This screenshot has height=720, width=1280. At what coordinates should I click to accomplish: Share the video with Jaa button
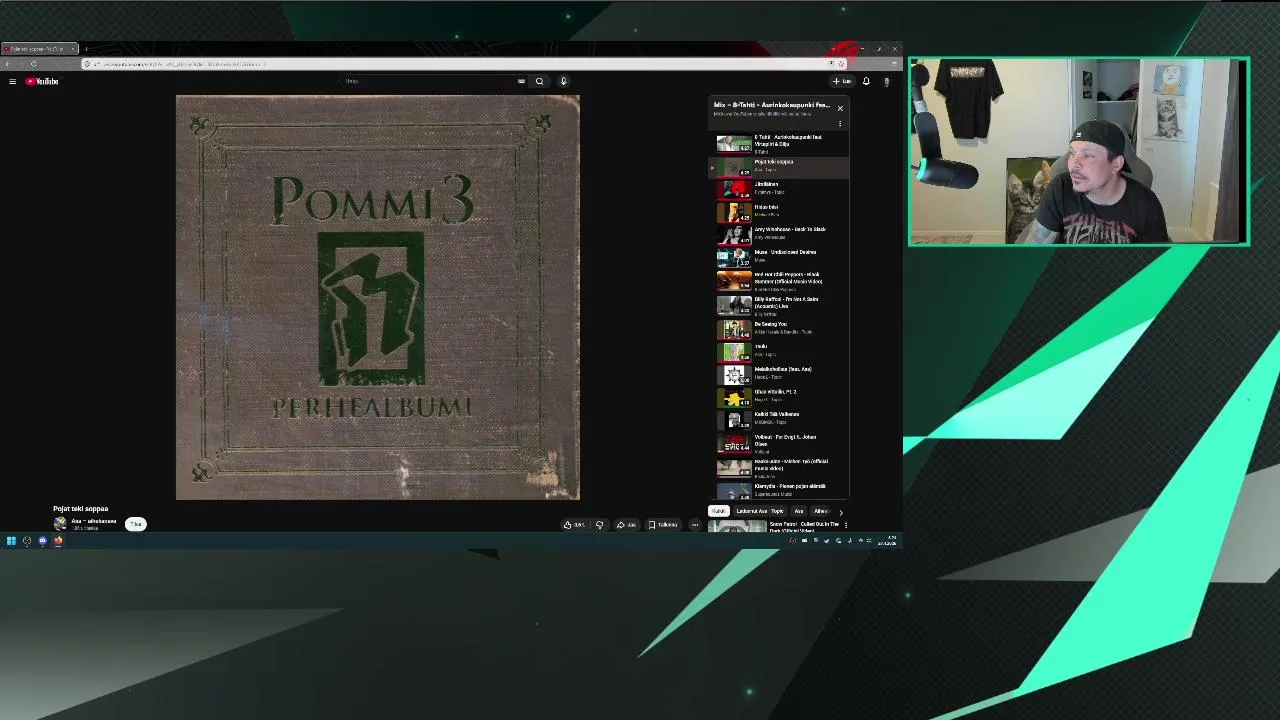click(626, 524)
